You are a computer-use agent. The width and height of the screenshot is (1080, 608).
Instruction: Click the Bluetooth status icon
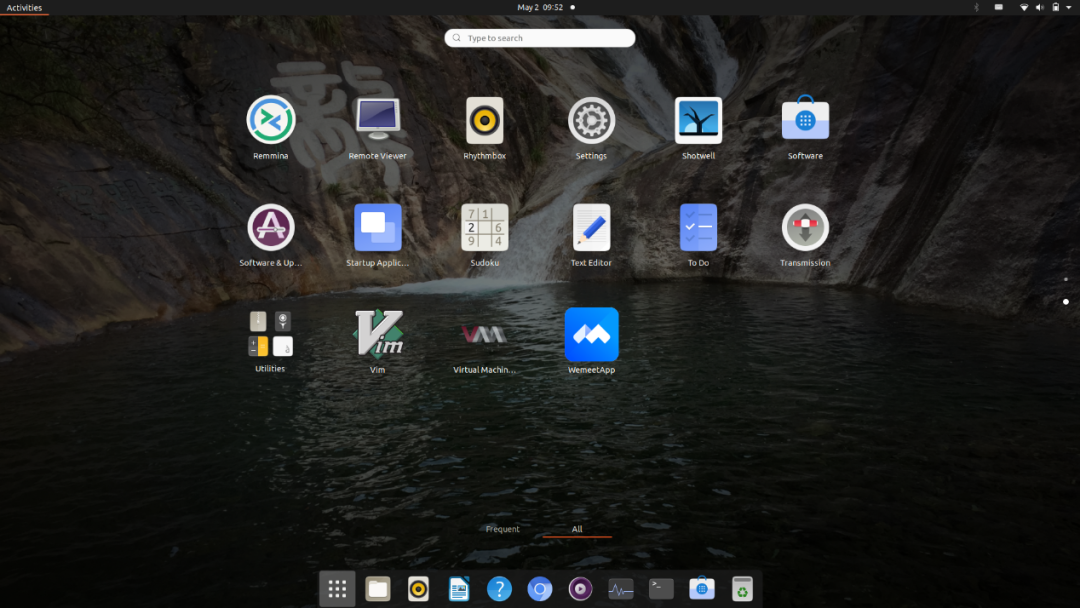(x=976, y=8)
